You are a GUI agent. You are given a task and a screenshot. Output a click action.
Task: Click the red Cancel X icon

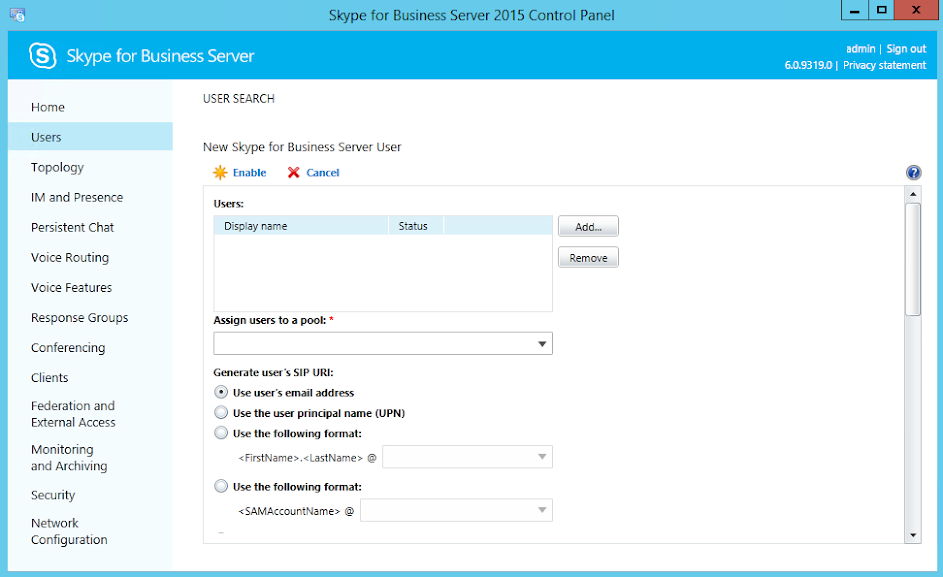click(293, 173)
